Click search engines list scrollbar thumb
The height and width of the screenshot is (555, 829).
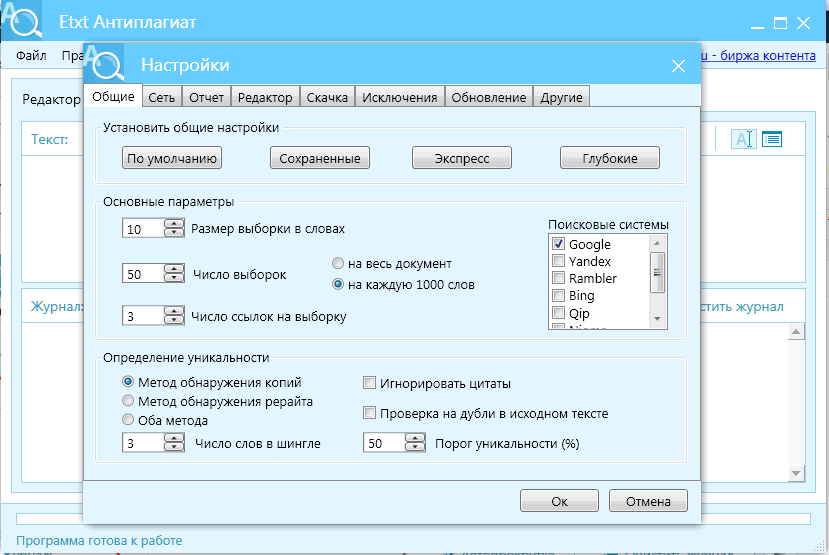click(657, 272)
